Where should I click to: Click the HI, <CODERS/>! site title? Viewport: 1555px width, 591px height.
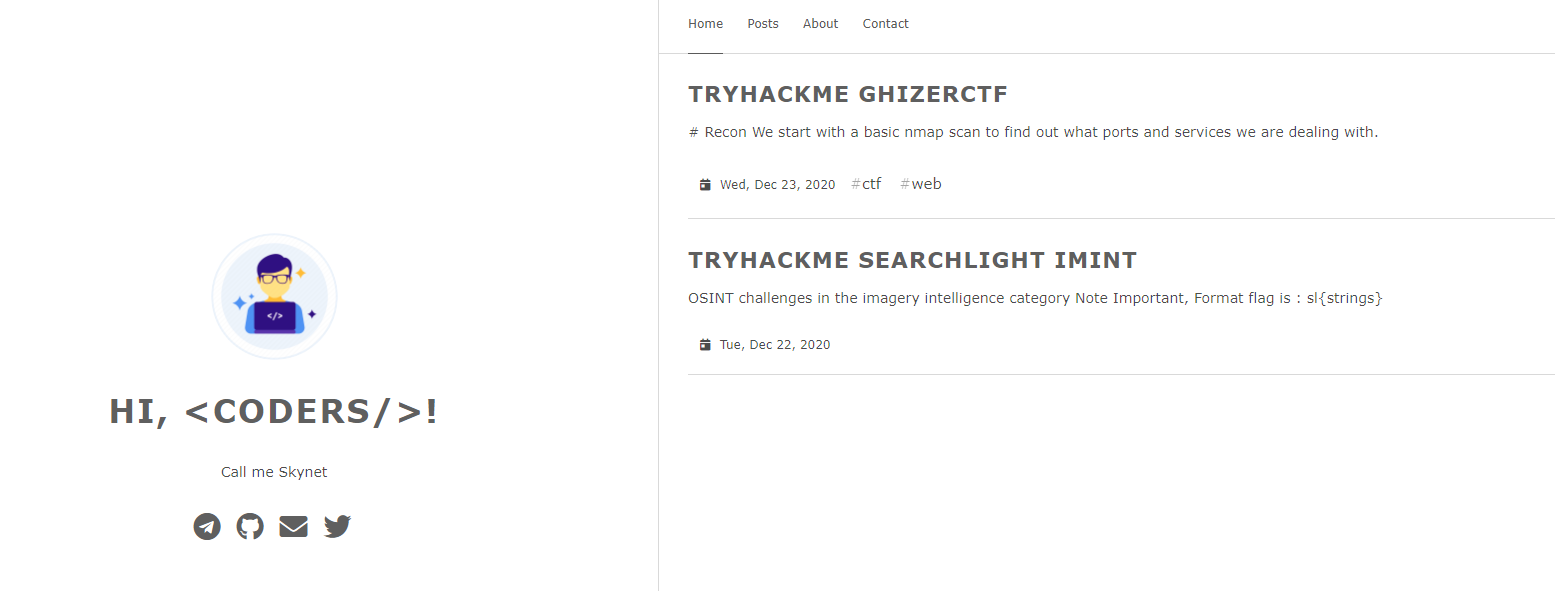pos(274,412)
